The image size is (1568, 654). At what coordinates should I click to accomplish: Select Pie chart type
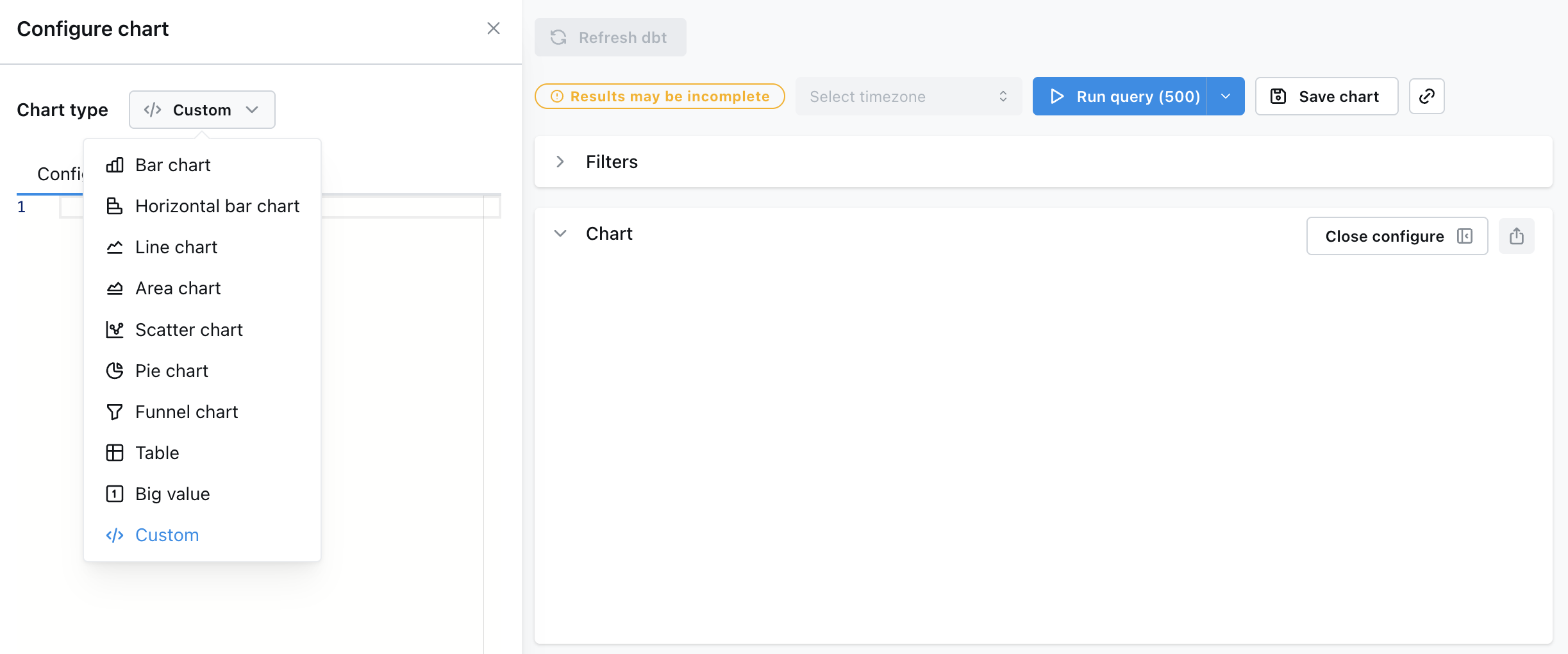[202, 371]
